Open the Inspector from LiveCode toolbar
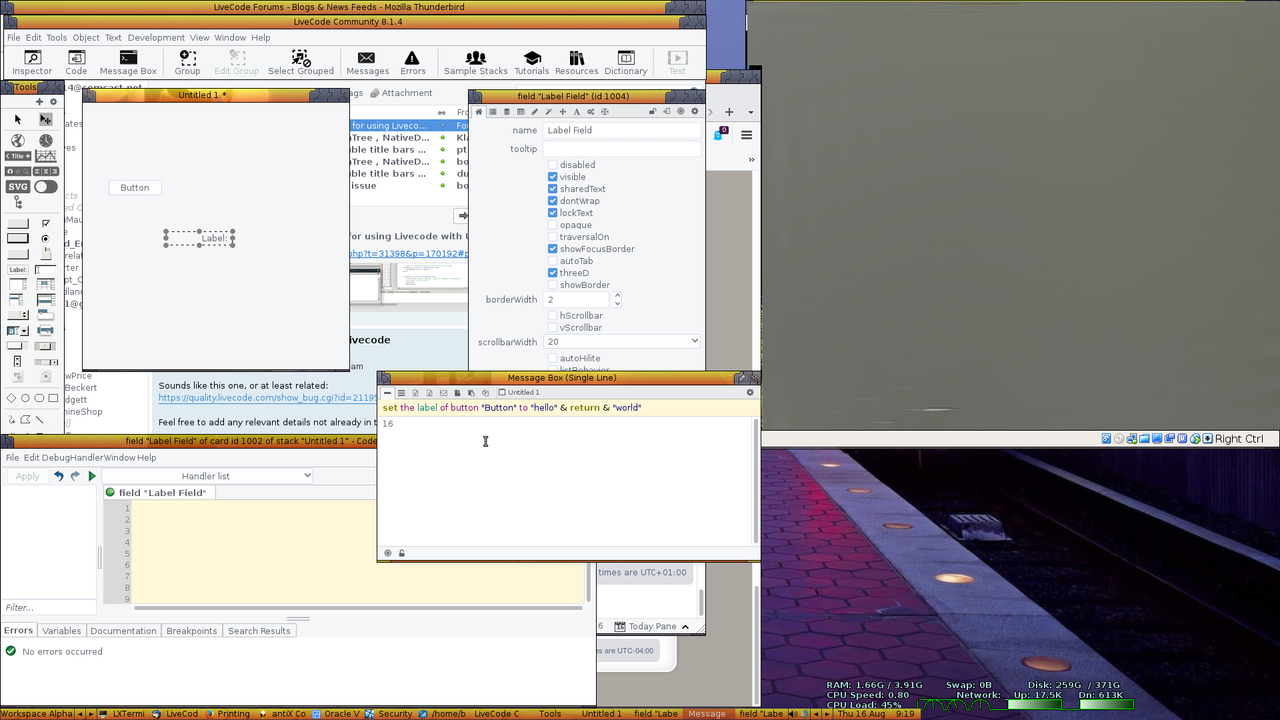Image resolution: width=1280 pixels, height=720 pixels. pyautogui.click(x=32, y=63)
